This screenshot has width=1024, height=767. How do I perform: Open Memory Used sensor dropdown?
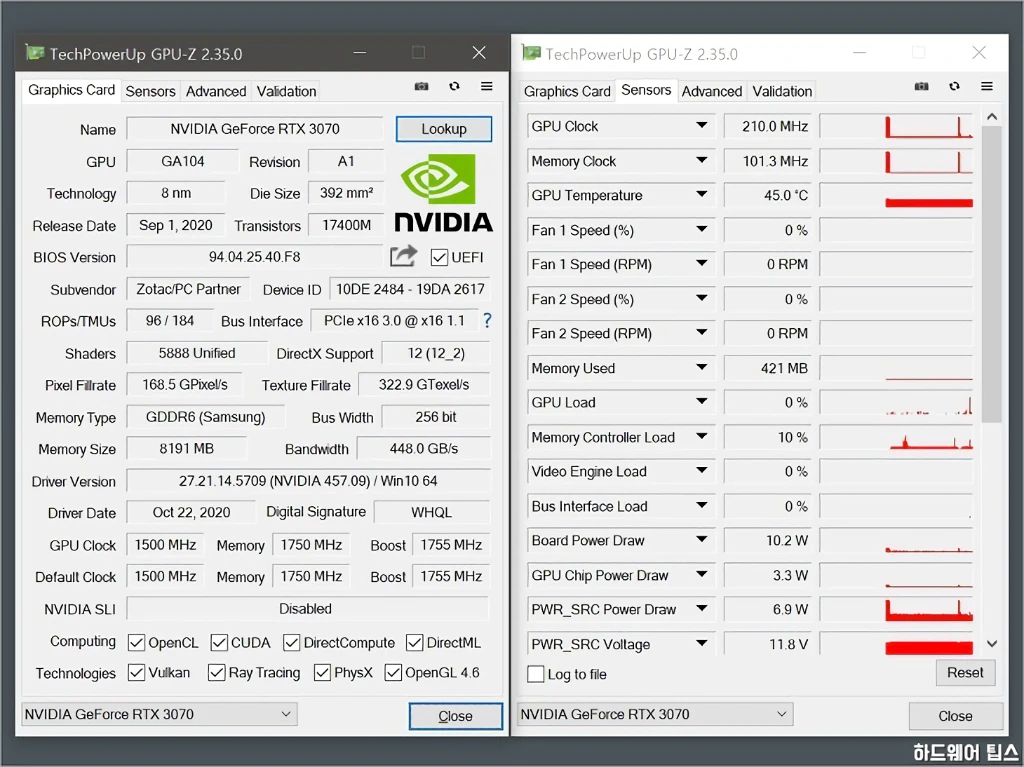coord(701,367)
